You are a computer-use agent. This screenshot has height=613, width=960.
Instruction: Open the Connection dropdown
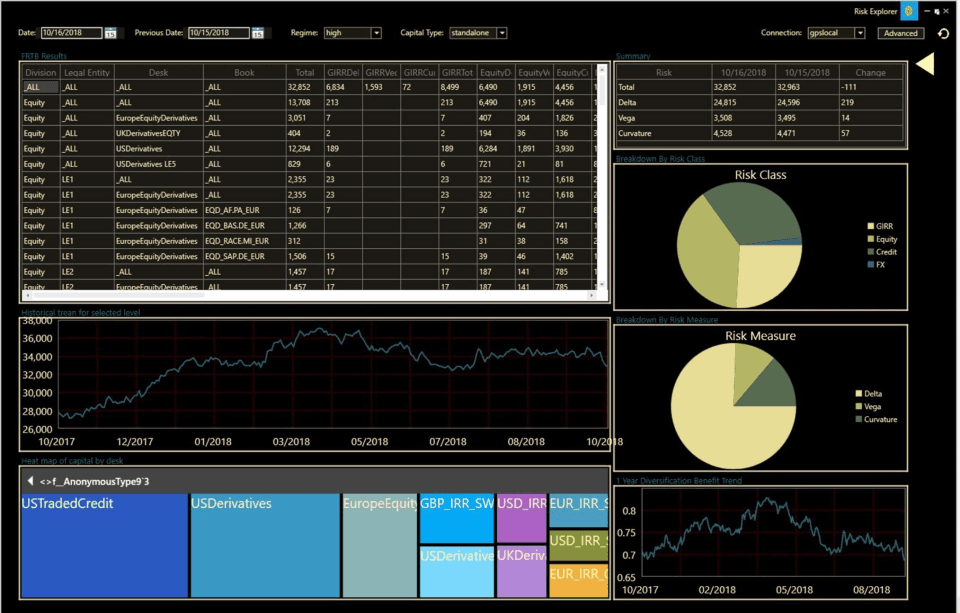click(860, 33)
